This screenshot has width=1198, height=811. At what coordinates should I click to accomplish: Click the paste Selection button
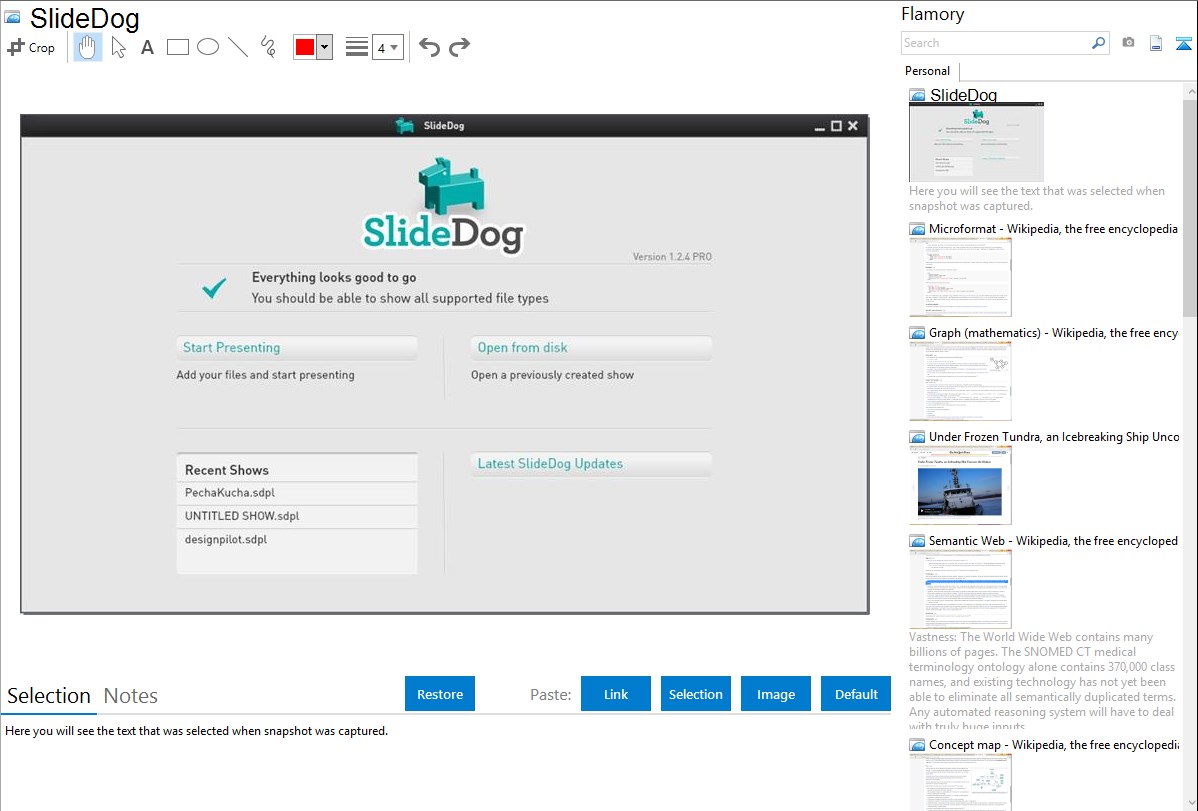click(x=695, y=694)
